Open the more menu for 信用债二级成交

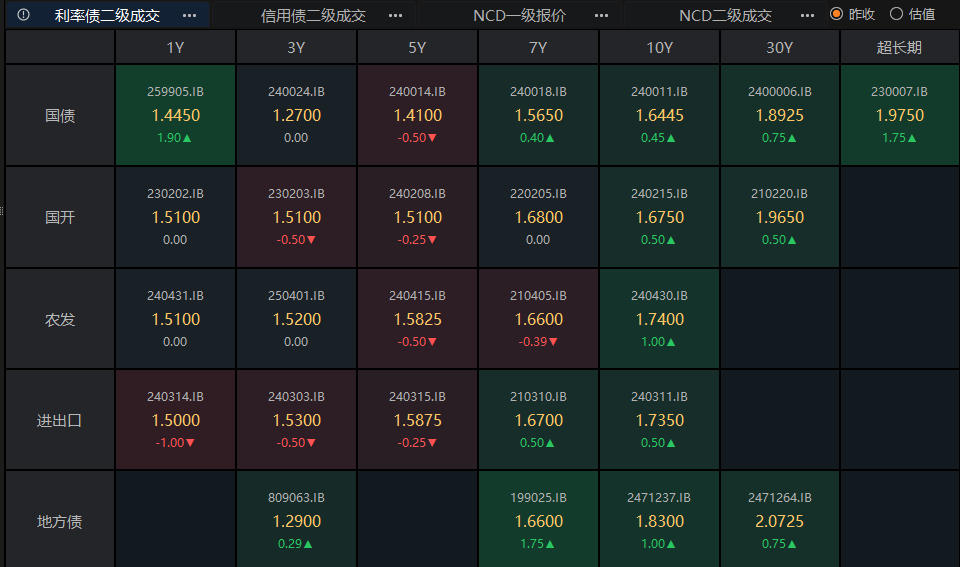point(395,15)
